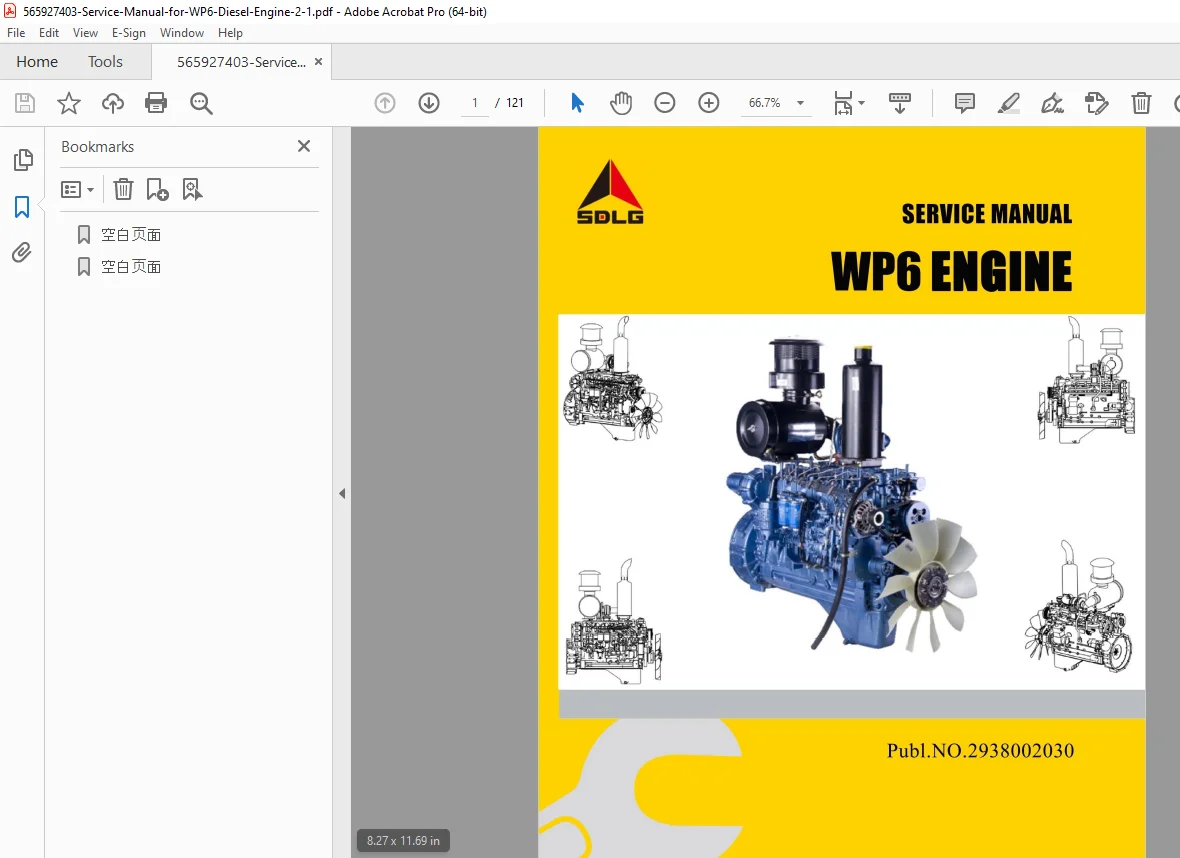
Task: Switch to the Tools tab
Action: 105,62
